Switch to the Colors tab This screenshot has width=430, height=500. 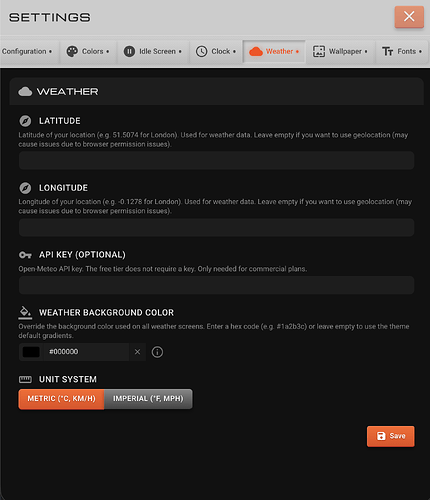coord(88,51)
